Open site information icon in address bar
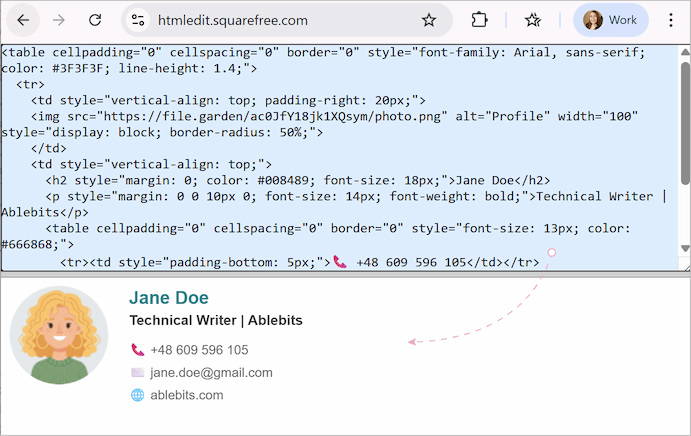Screen dimensions: 691x436 [x=138, y=20]
